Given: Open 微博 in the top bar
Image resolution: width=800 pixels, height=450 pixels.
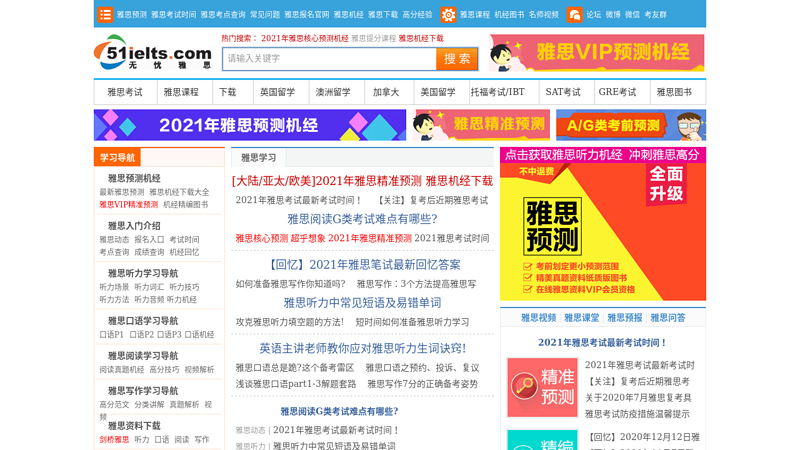Looking at the screenshot, I should tap(613, 15).
